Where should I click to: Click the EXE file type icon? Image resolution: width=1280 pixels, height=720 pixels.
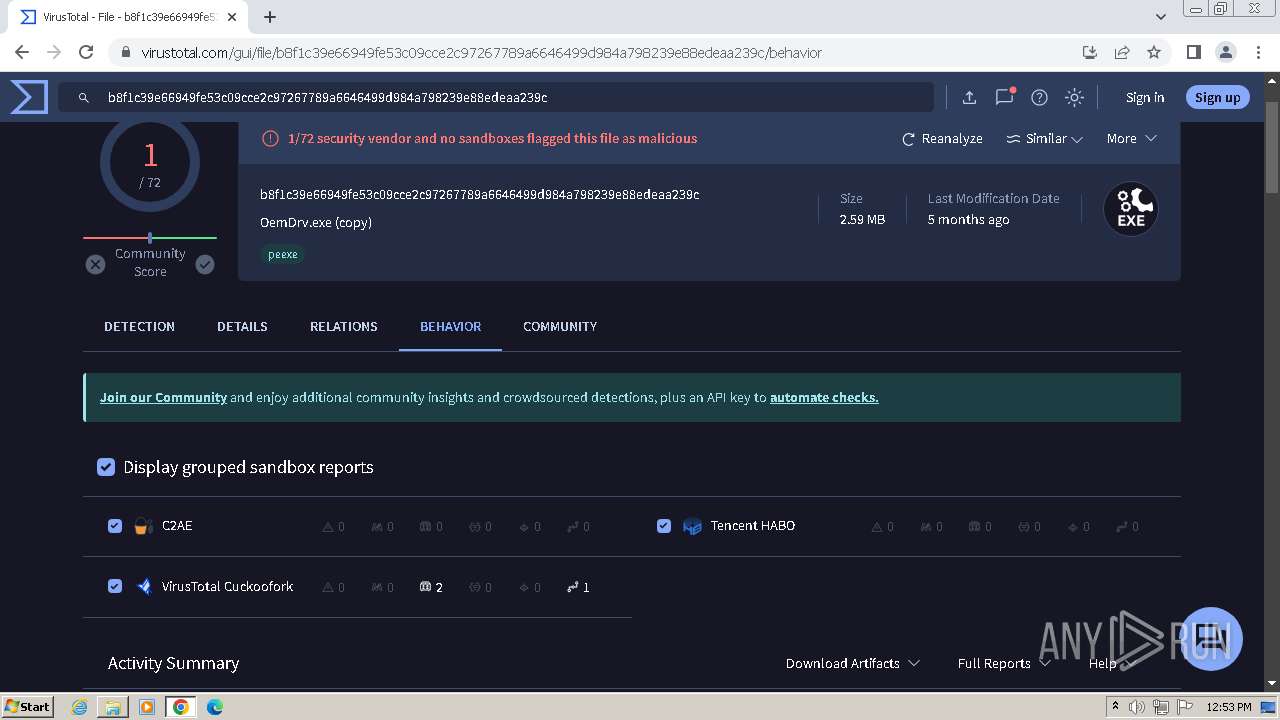(1130, 209)
